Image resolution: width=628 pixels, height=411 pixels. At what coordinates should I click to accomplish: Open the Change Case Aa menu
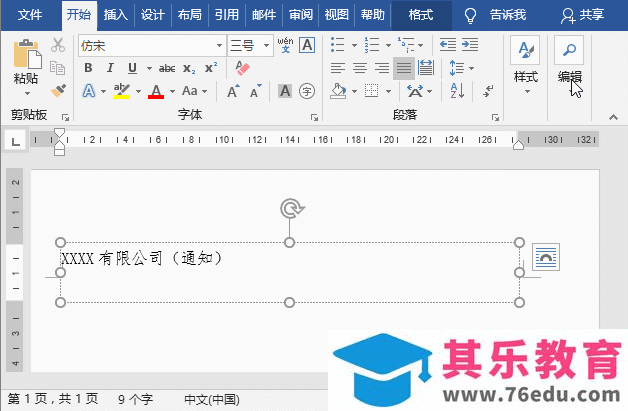click(x=190, y=91)
